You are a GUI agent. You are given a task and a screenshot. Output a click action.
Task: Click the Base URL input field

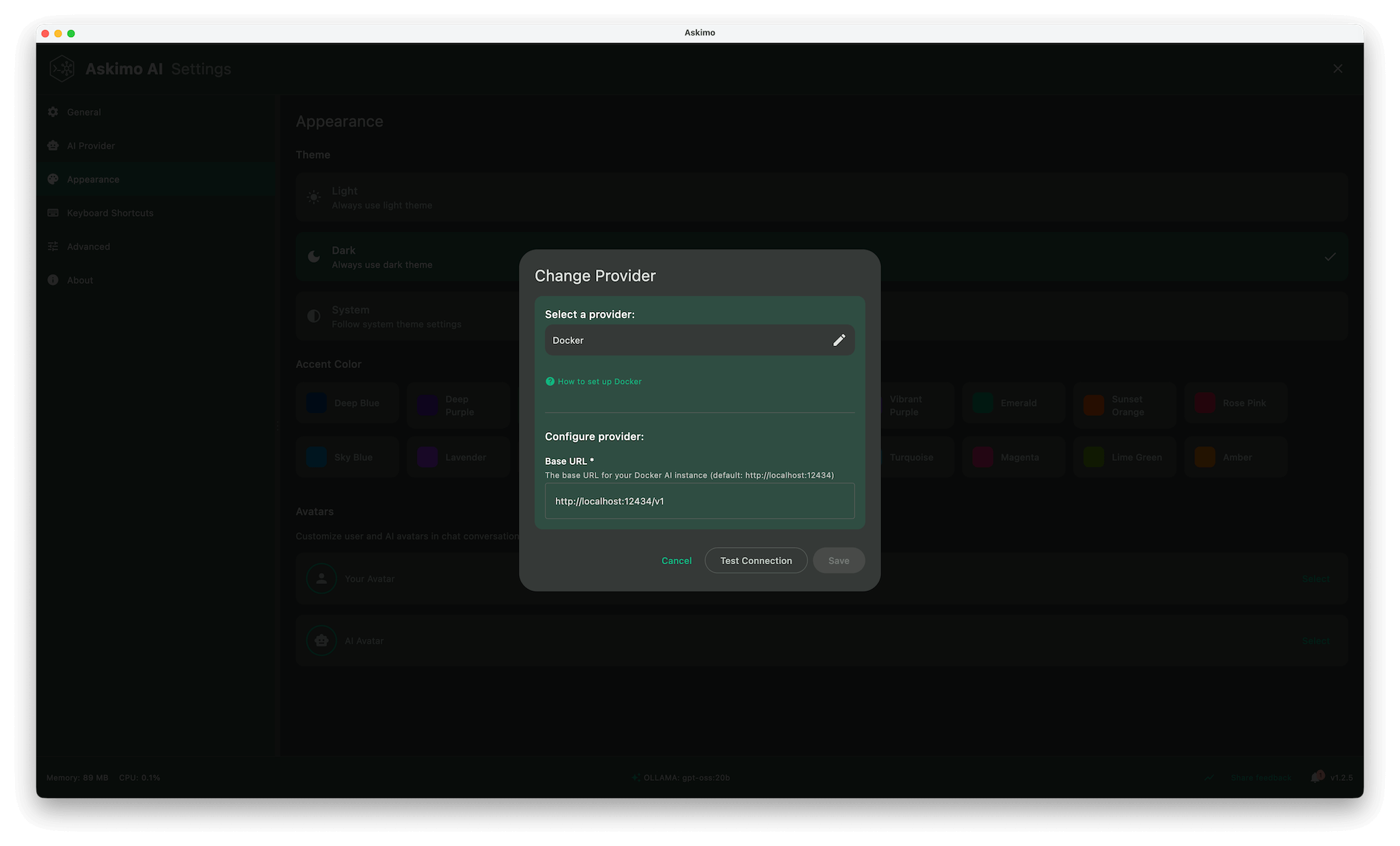[x=699, y=501]
